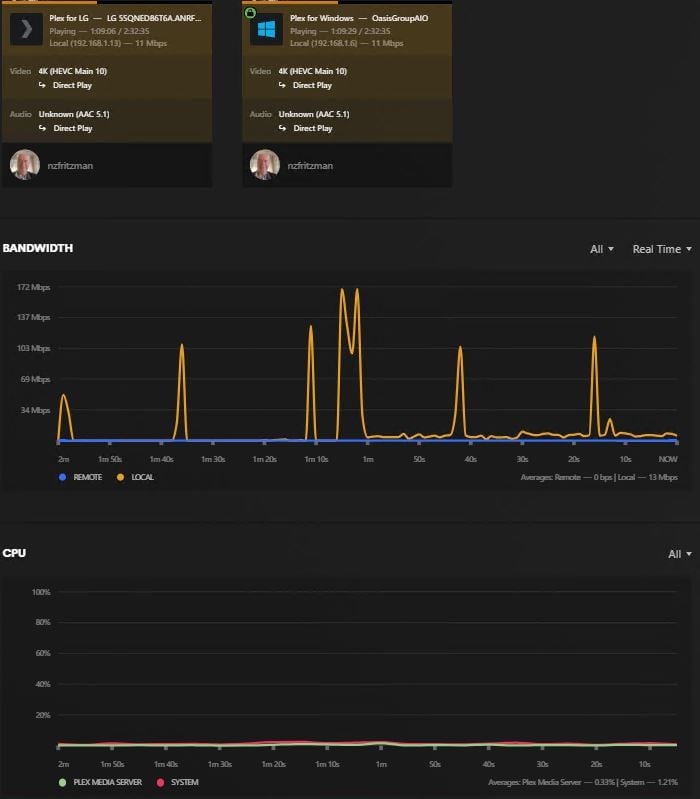
Task: Click Unknown (AAC 5.1) in Windows session
Action: (x=314, y=114)
